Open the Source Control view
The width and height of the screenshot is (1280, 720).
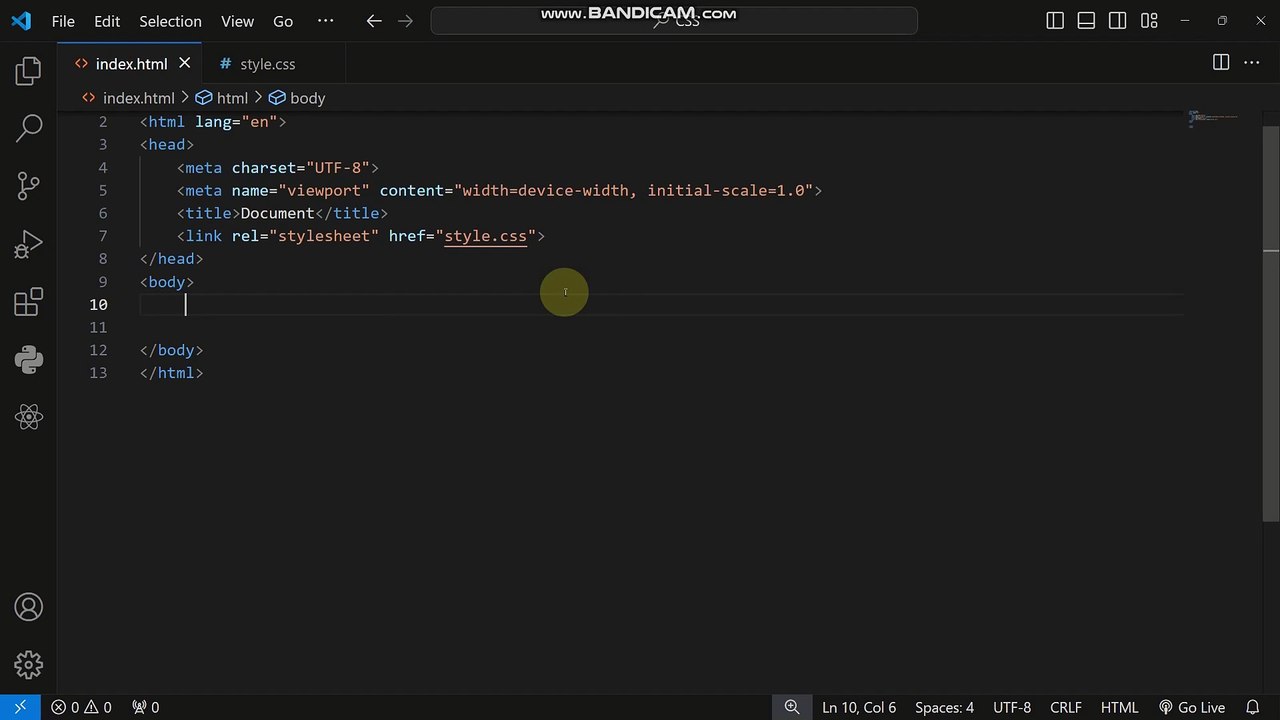click(29, 186)
